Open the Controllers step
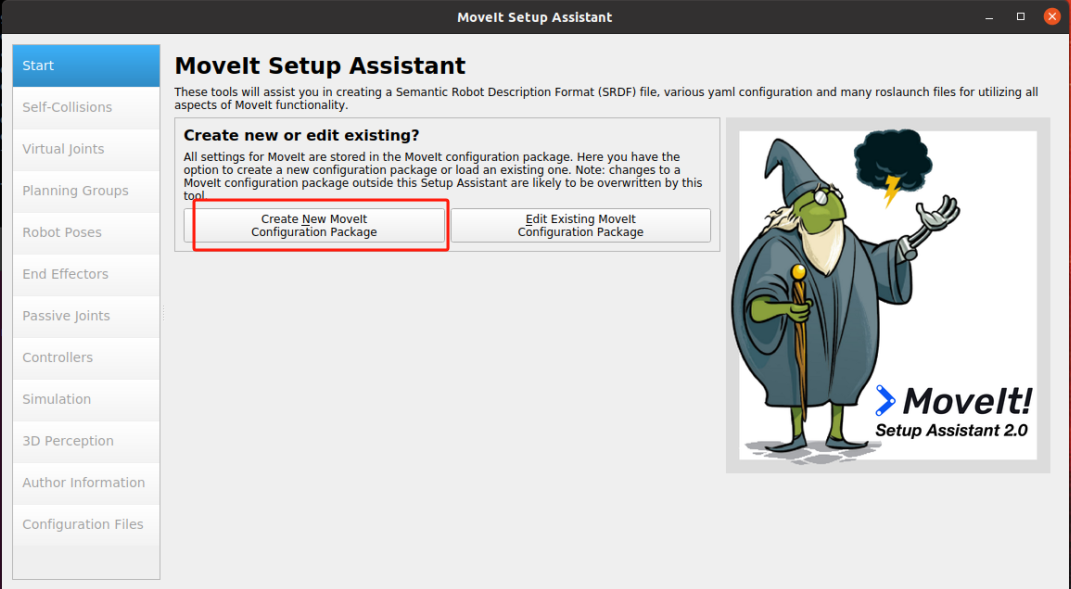 click(86, 357)
